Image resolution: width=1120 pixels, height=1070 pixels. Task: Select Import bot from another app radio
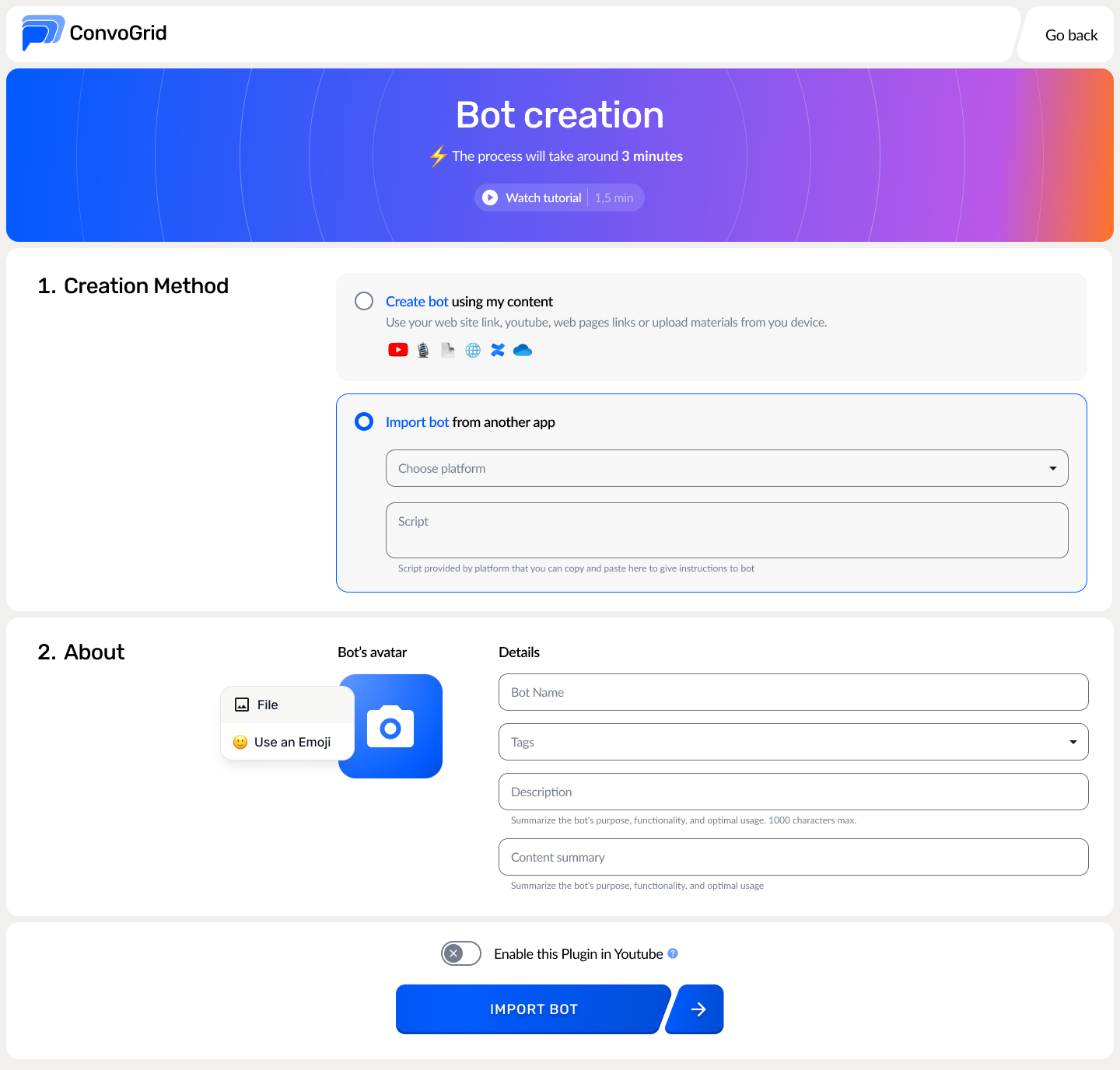coord(364,421)
